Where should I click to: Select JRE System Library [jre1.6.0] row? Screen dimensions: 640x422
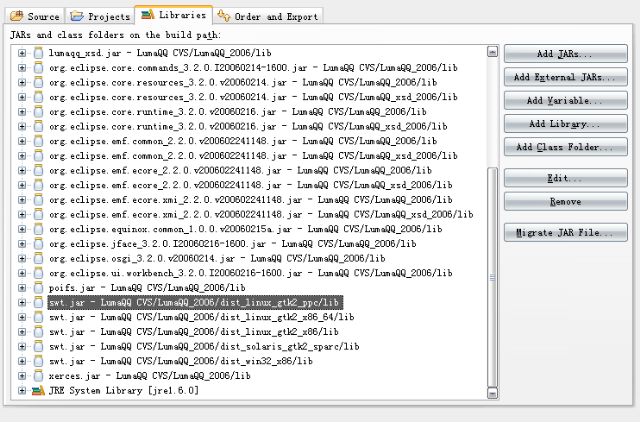coord(124,391)
